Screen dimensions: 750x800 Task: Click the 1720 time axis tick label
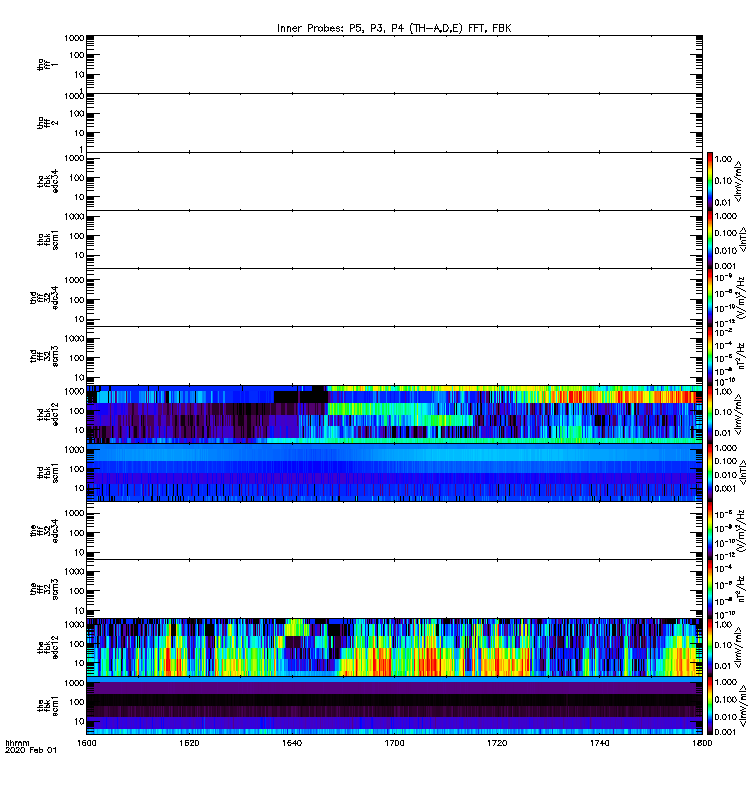coord(497,743)
